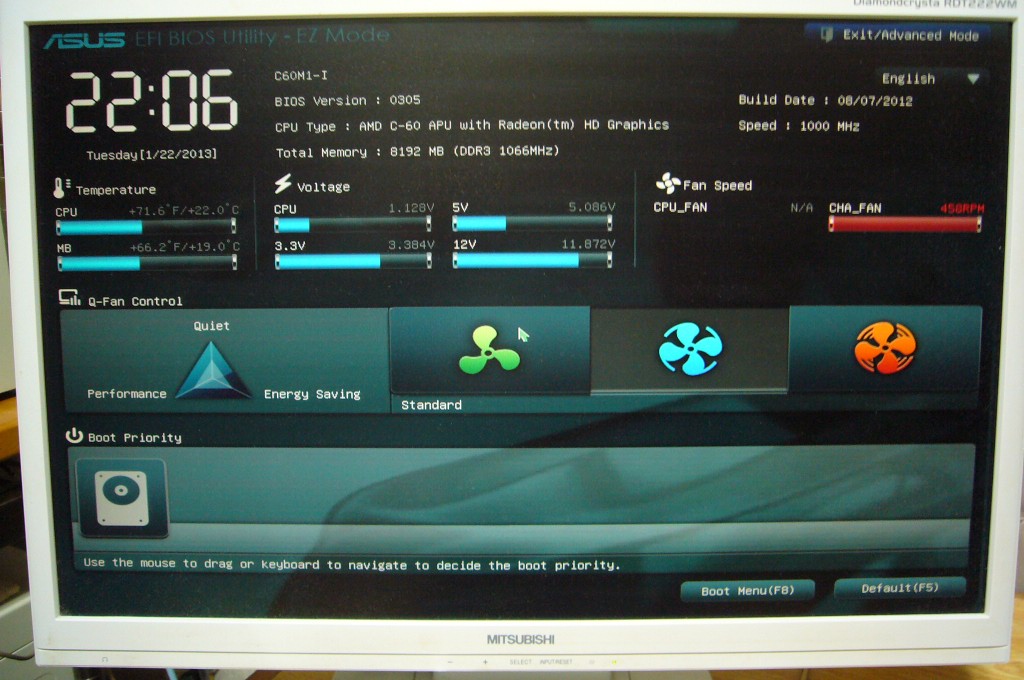
Task: Select the green Standard fan mode icon
Action: click(x=489, y=349)
